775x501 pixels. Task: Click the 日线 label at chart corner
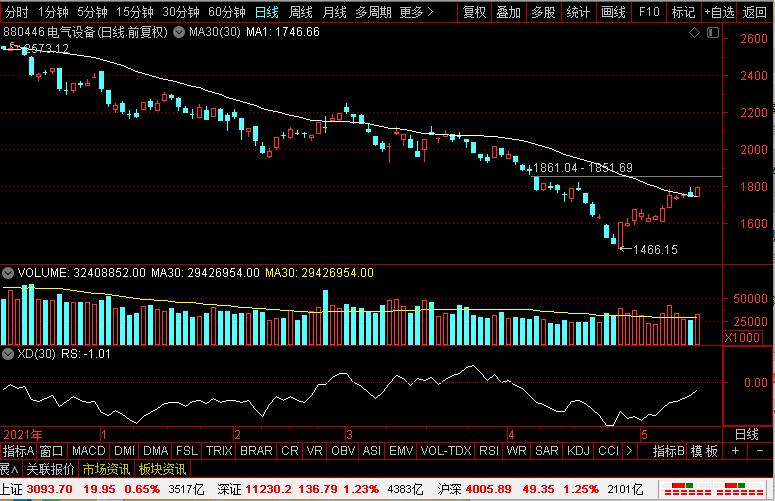747,434
